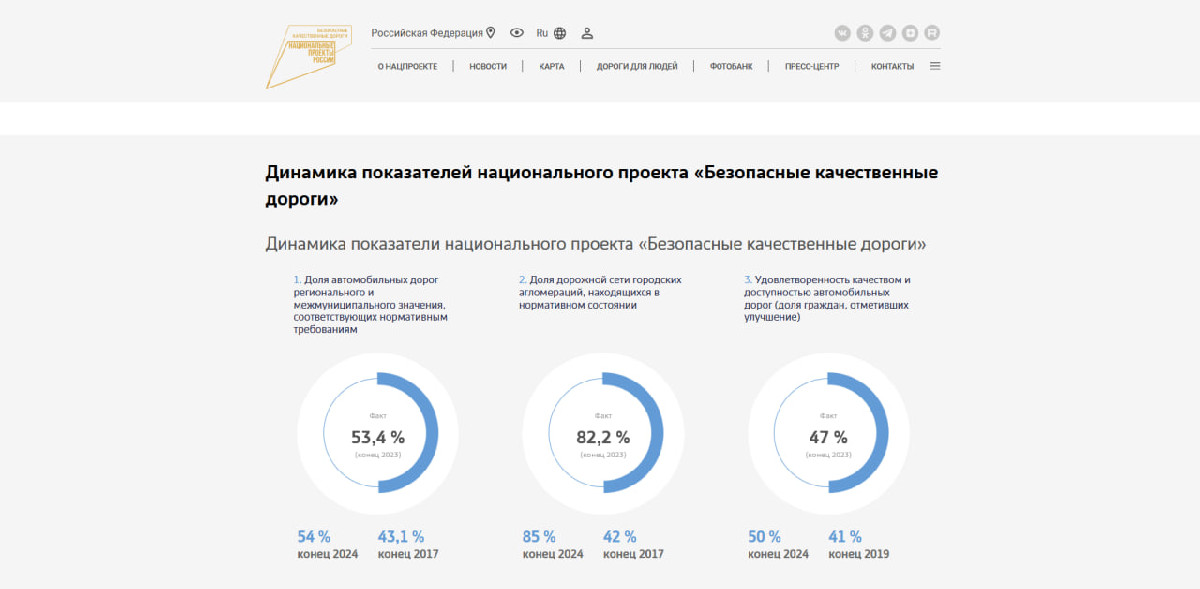Open the Фотобанк menu item
Screen dimensions: 1200x589
click(731, 67)
